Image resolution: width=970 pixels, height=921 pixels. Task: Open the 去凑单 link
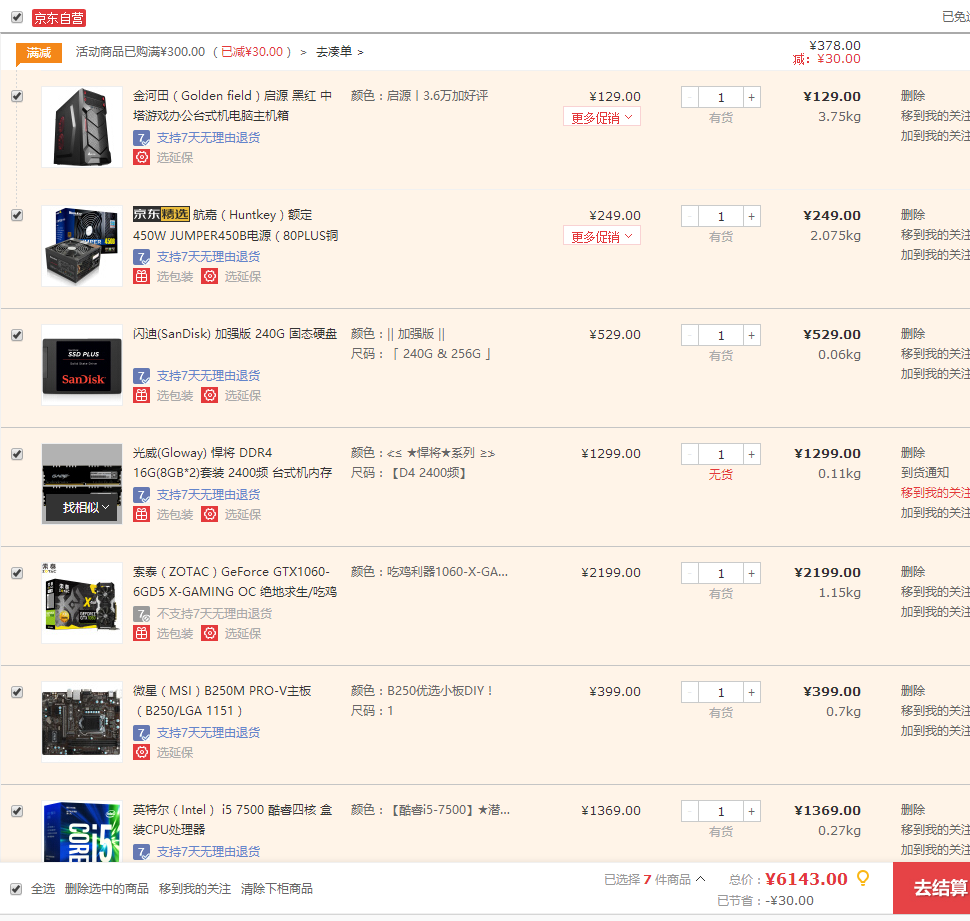340,52
